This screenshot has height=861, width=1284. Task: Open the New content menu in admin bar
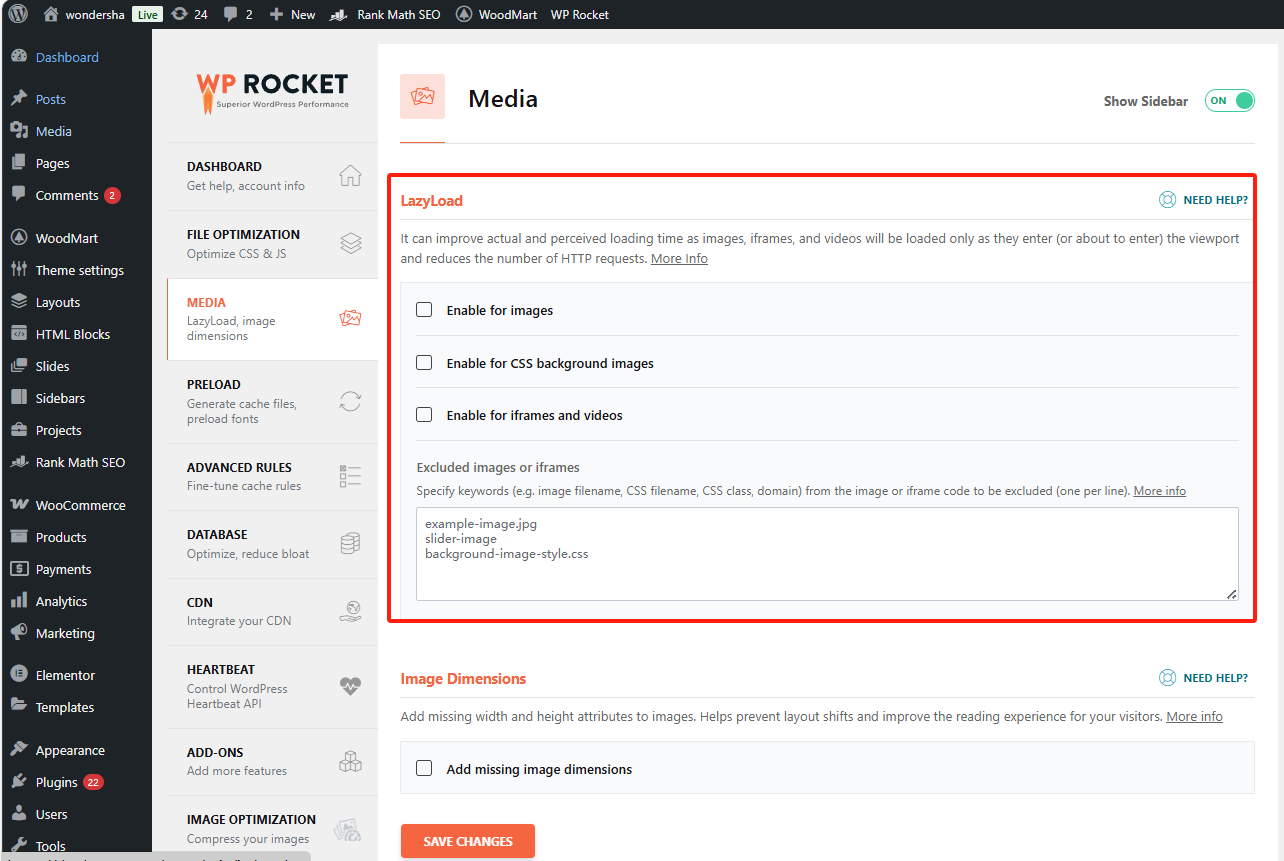[292, 14]
